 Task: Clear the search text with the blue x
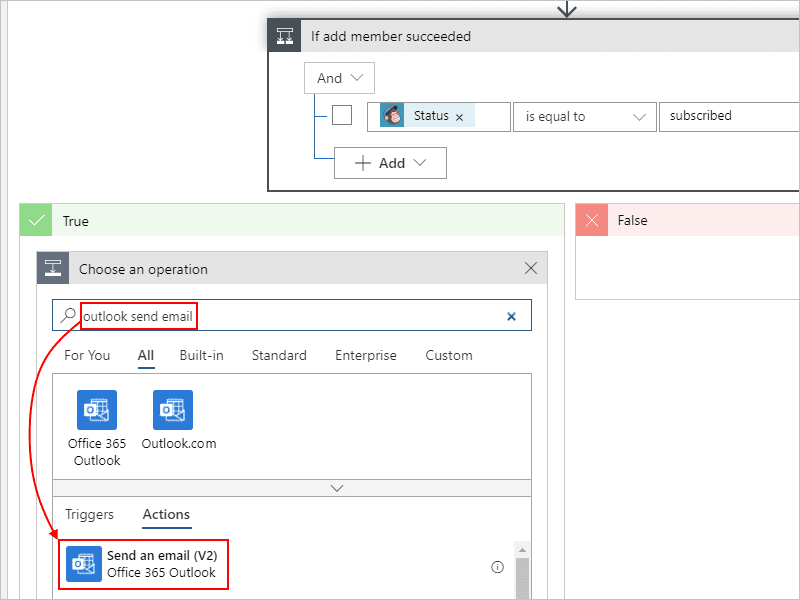click(x=511, y=316)
